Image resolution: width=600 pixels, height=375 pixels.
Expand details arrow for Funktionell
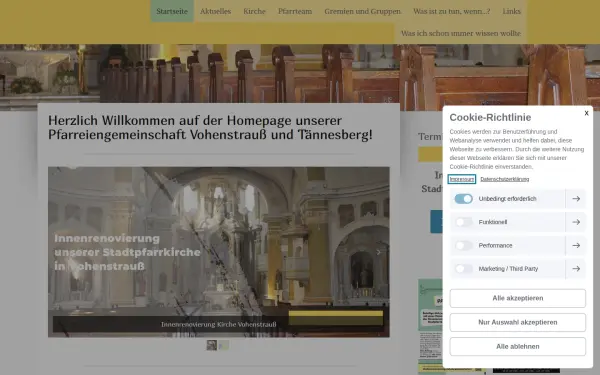coord(576,222)
